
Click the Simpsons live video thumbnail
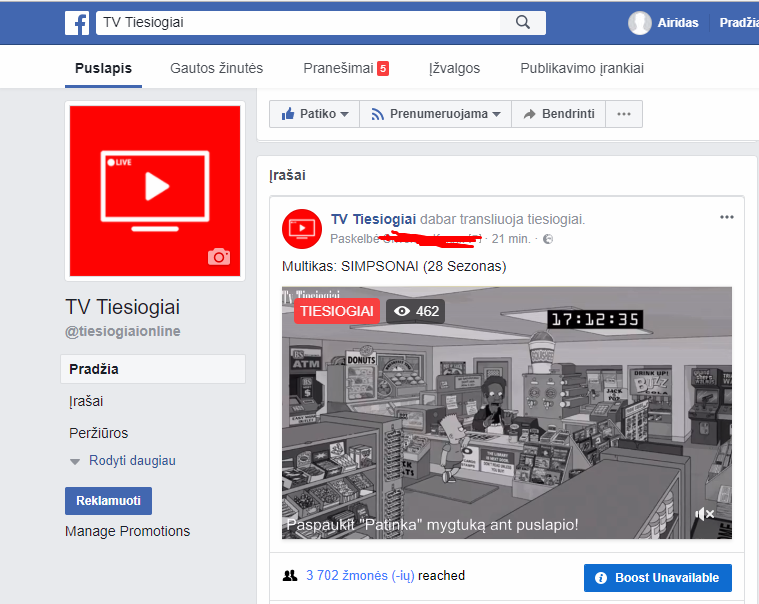coord(507,413)
